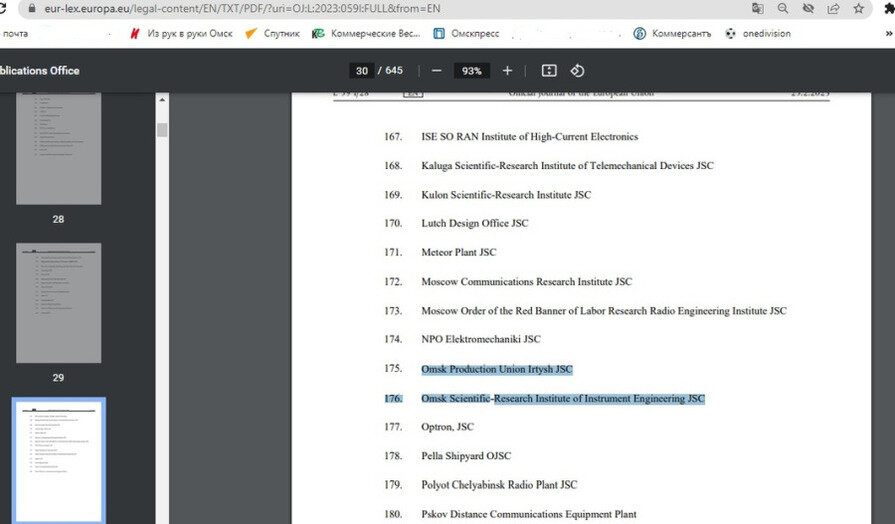Image resolution: width=895 pixels, height=524 pixels.
Task: Open the Спутник bookmark
Action: pos(272,34)
